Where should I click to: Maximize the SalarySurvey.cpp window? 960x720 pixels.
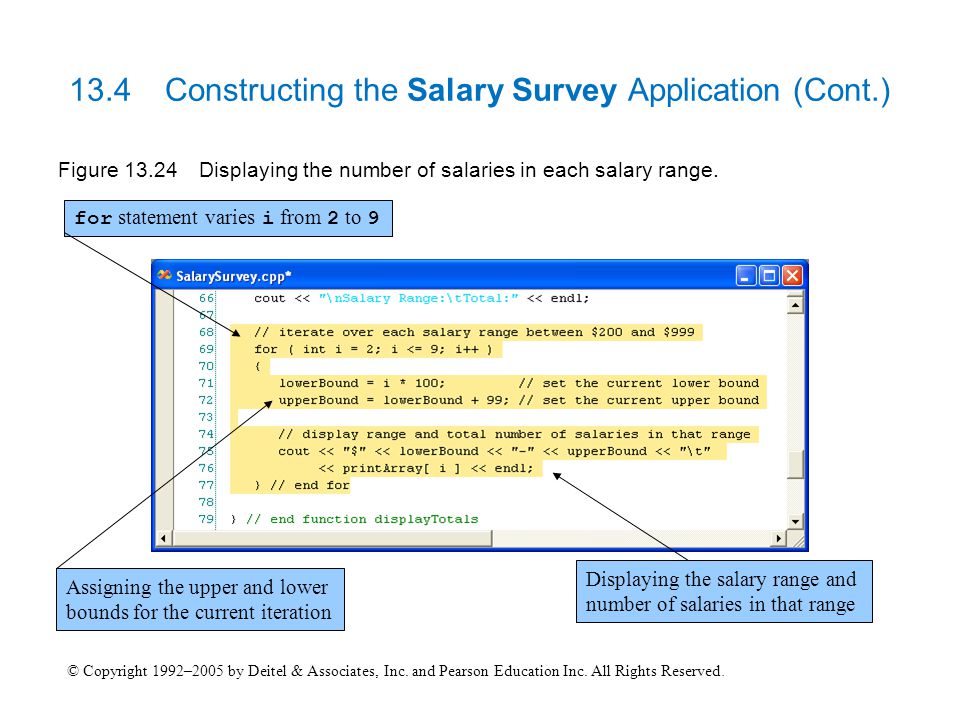[x=769, y=276]
